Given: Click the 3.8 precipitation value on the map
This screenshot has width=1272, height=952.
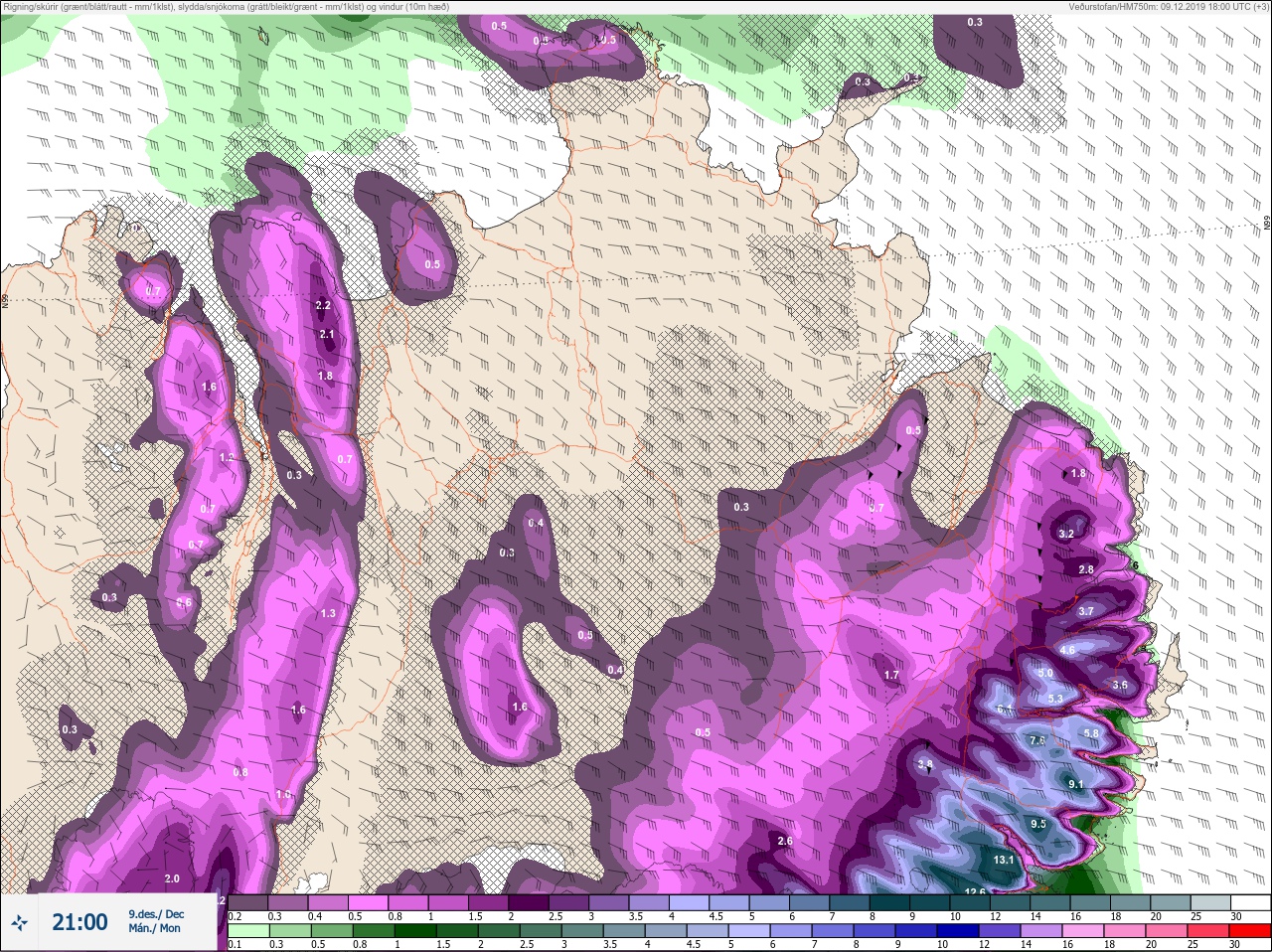Looking at the screenshot, I should [x=925, y=764].
